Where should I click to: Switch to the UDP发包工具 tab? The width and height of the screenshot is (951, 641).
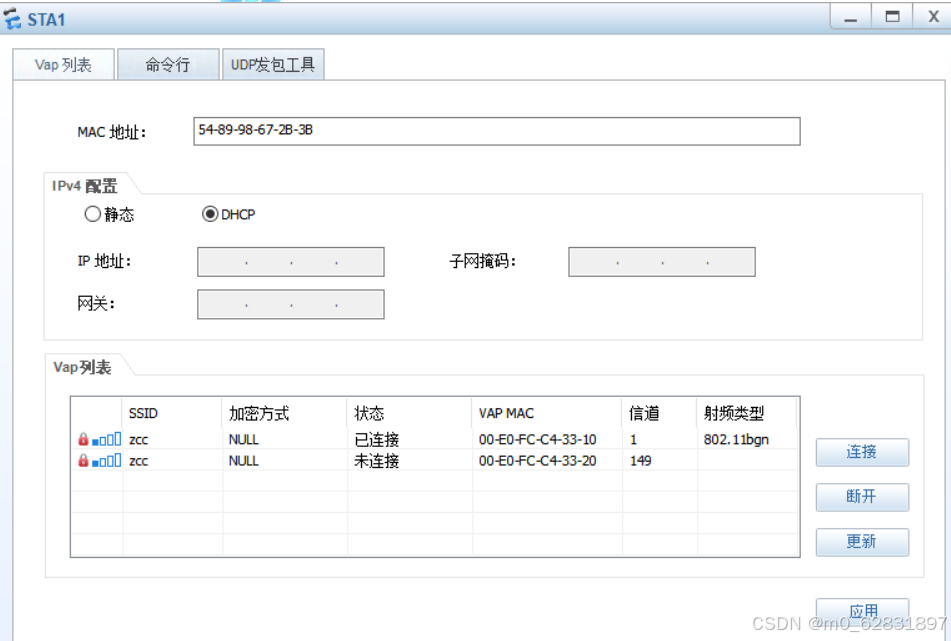[x=272, y=63]
